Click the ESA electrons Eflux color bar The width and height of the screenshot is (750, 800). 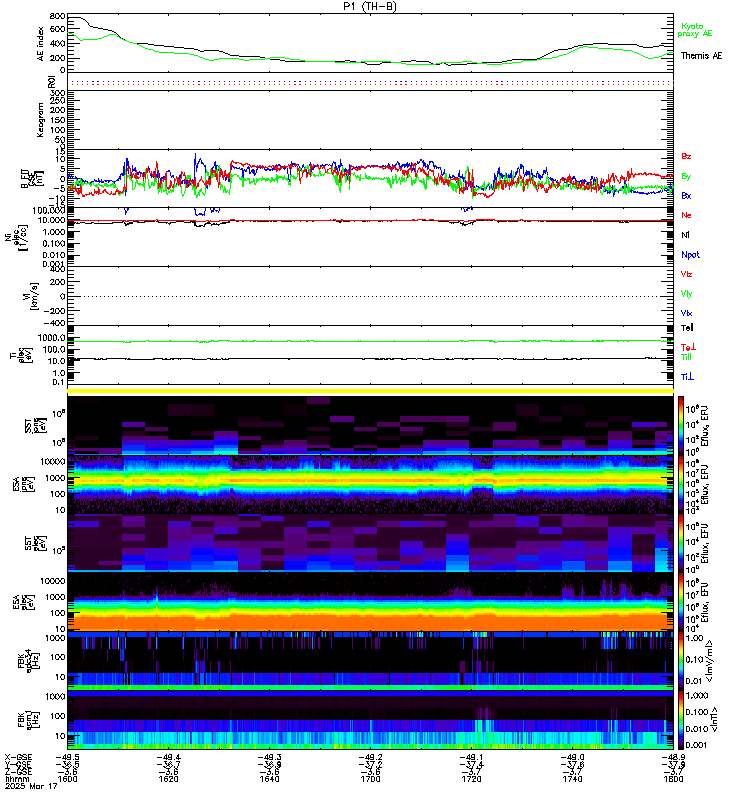point(681,603)
